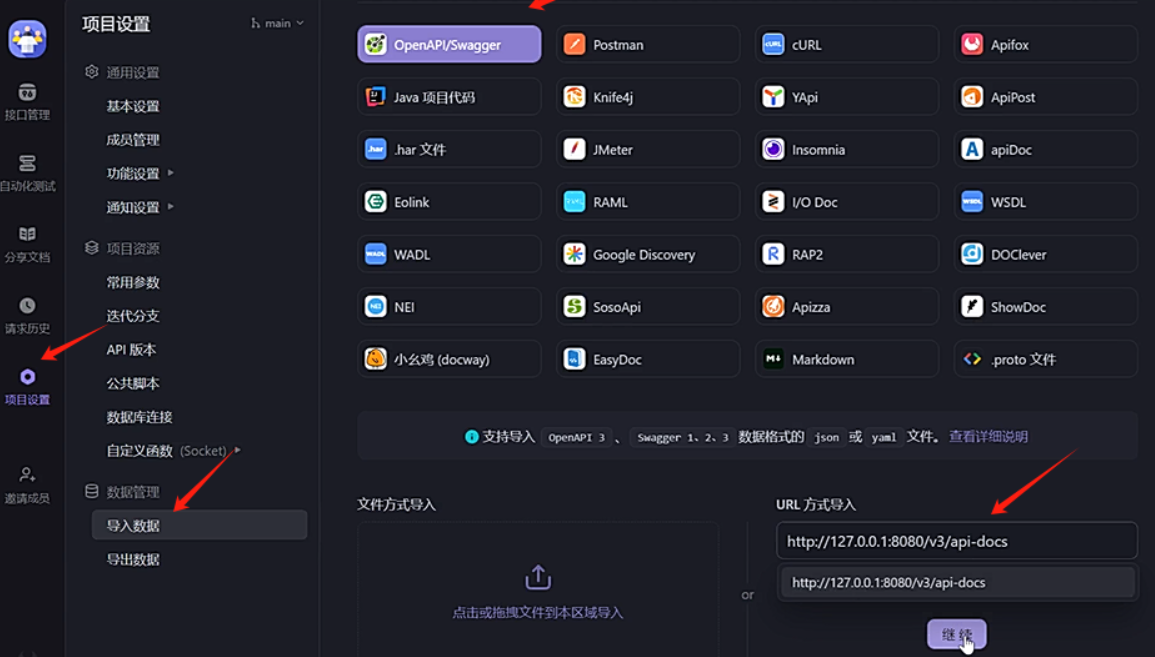The image size is (1155, 657).
Task: Open the 分享文档 sidebar section
Action: tap(27, 245)
